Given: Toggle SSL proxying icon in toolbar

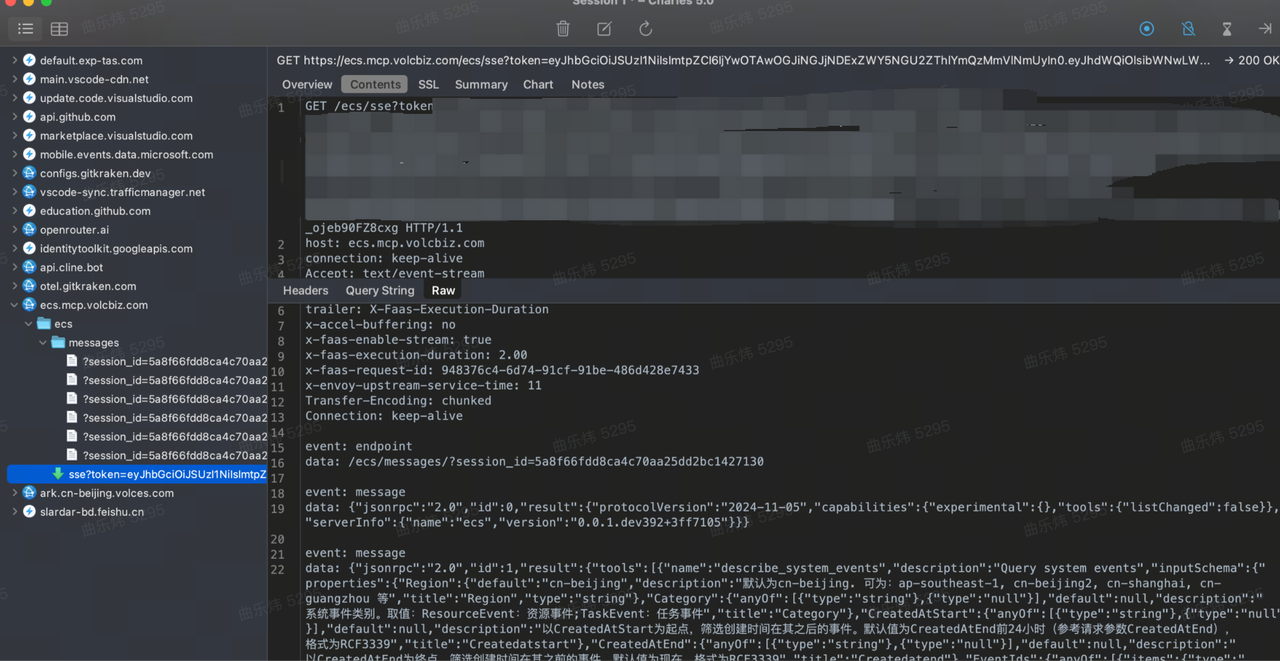Looking at the screenshot, I should tap(1188, 29).
